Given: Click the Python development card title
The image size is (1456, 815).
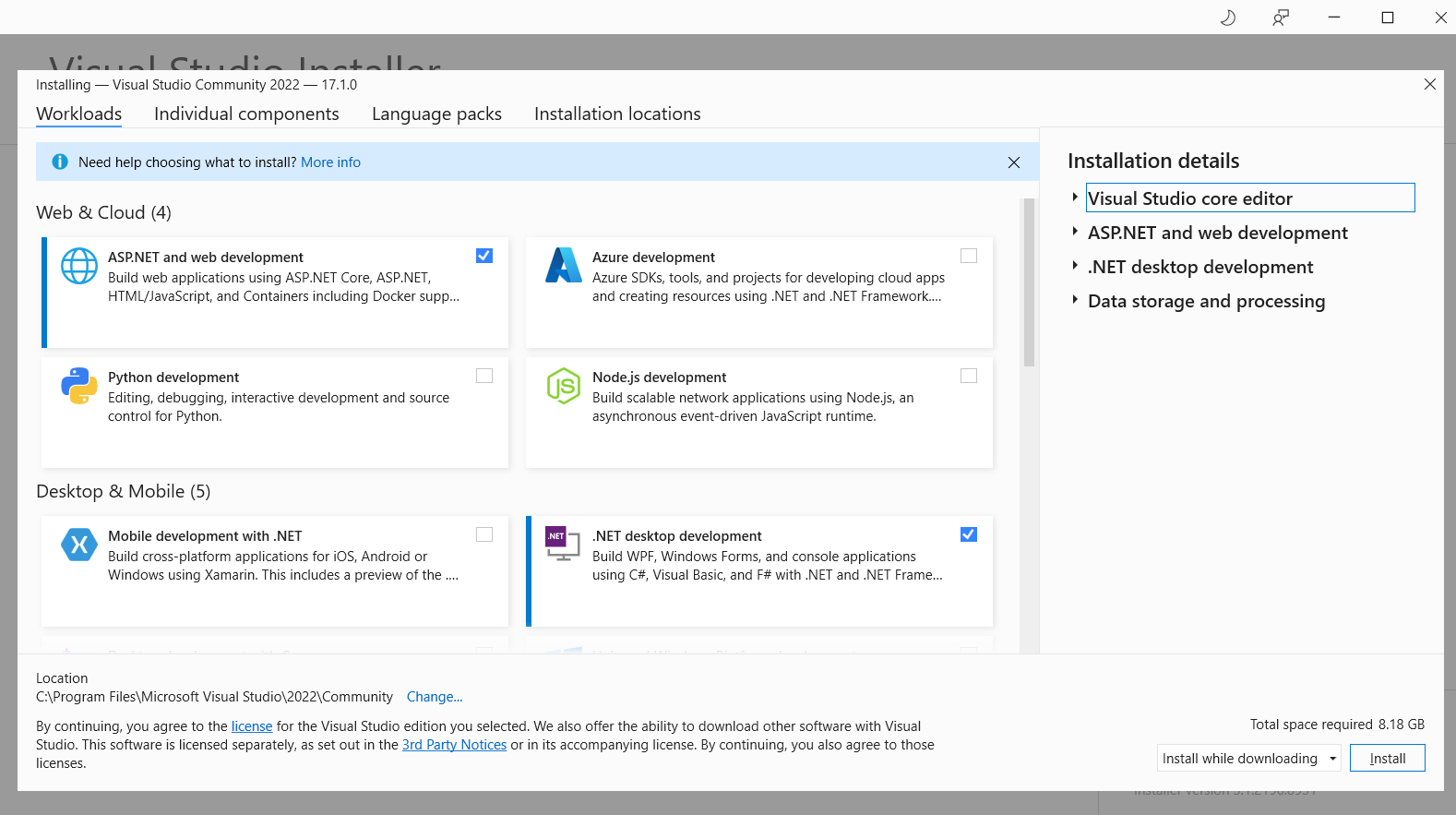Looking at the screenshot, I should pos(173,378).
